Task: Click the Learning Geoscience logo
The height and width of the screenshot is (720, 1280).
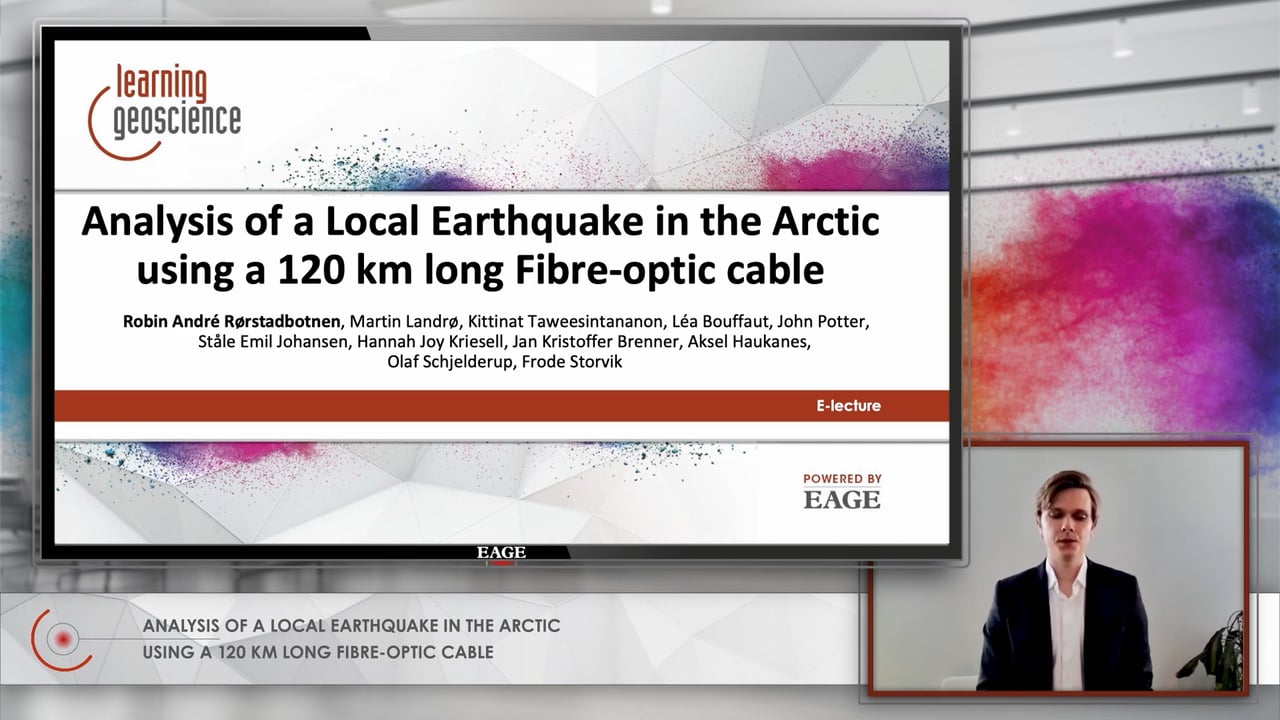Action: tap(165, 110)
